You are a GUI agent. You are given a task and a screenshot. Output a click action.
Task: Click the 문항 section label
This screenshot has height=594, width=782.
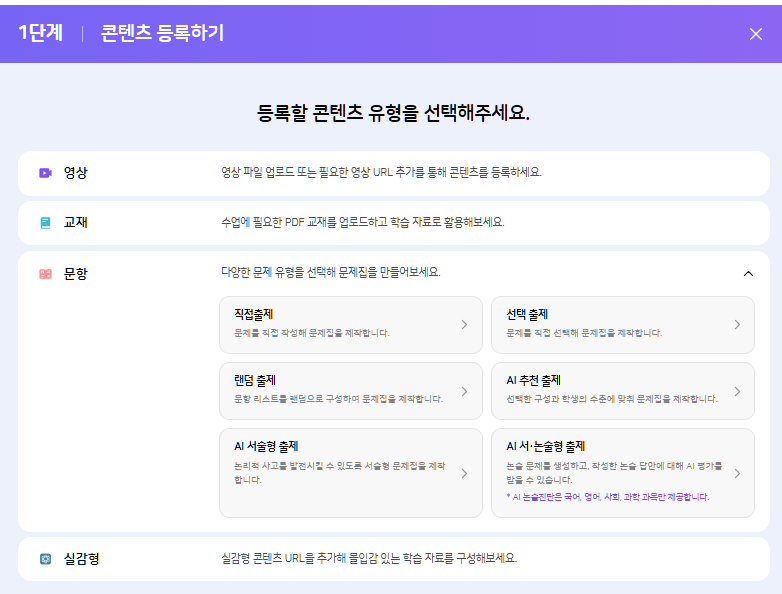(76, 274)
